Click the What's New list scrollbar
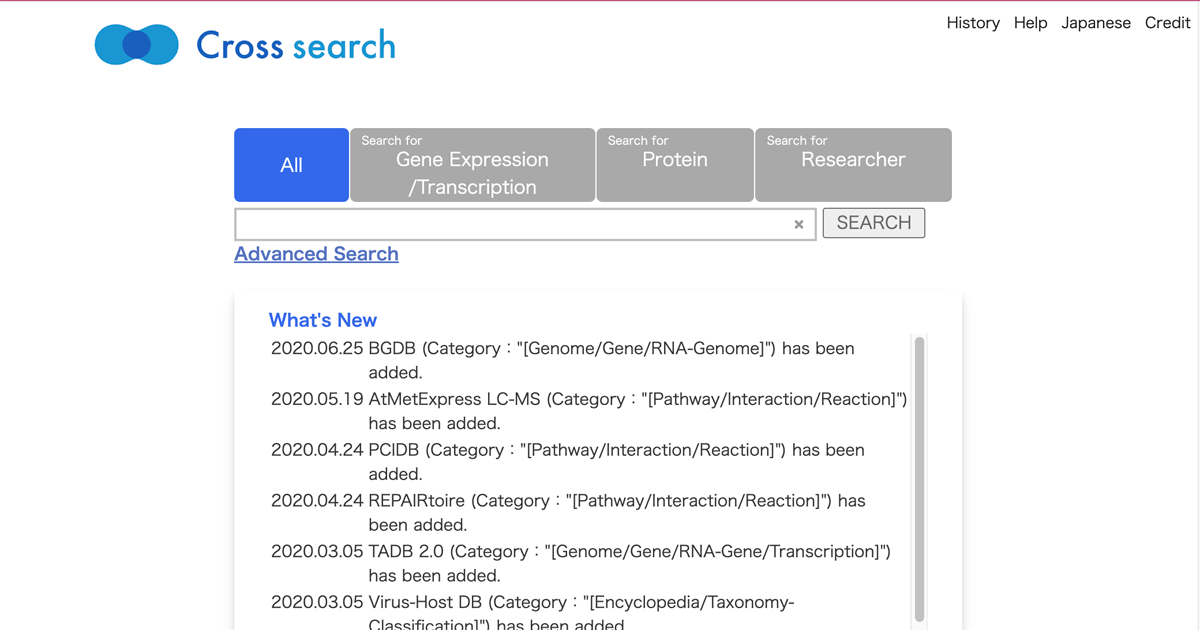Viewport: 1200px width, 630px height. [x=919, y=478]
